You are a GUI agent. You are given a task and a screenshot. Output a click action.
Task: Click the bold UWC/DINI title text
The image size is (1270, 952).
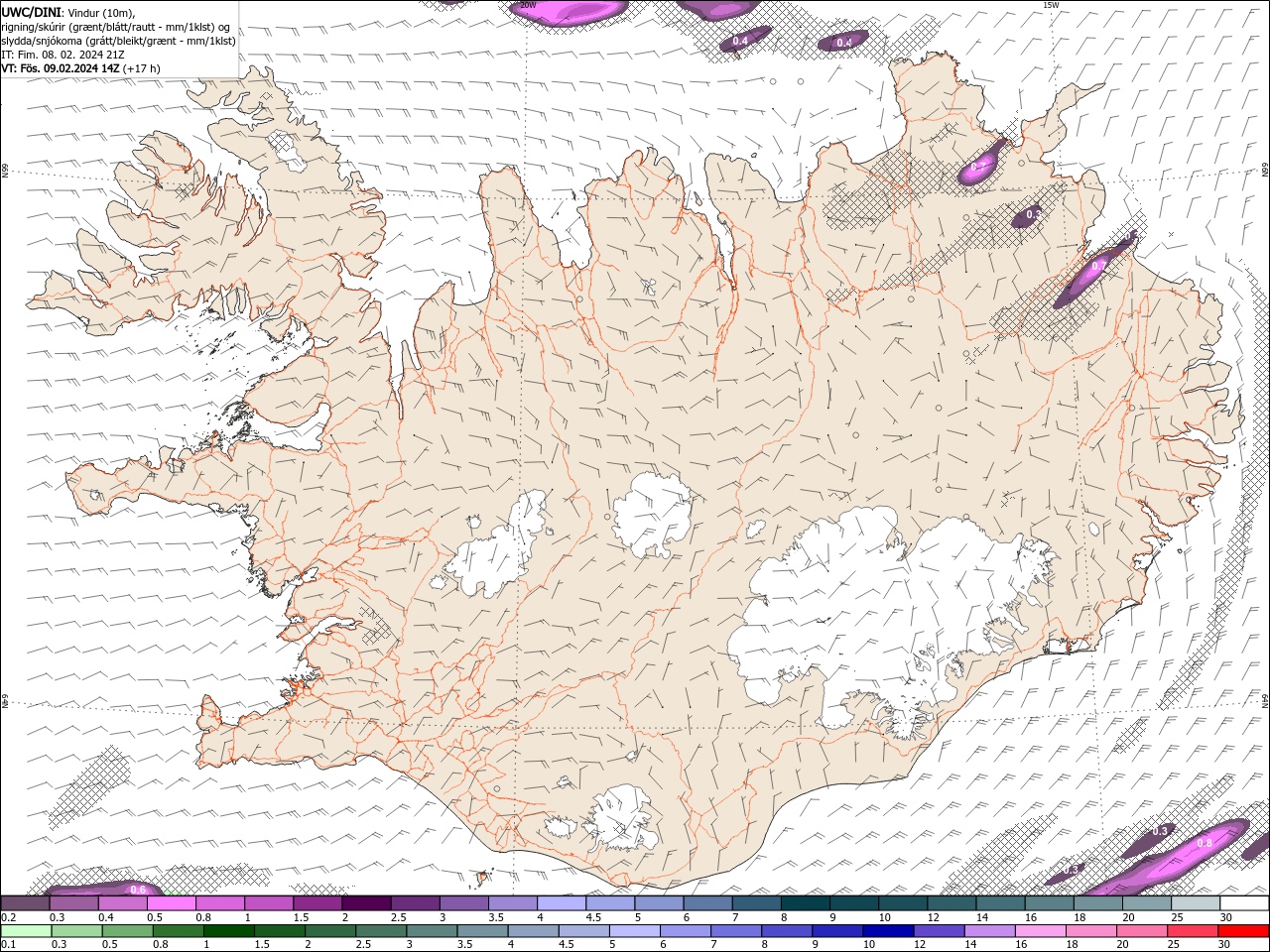[x=31, y=12]
